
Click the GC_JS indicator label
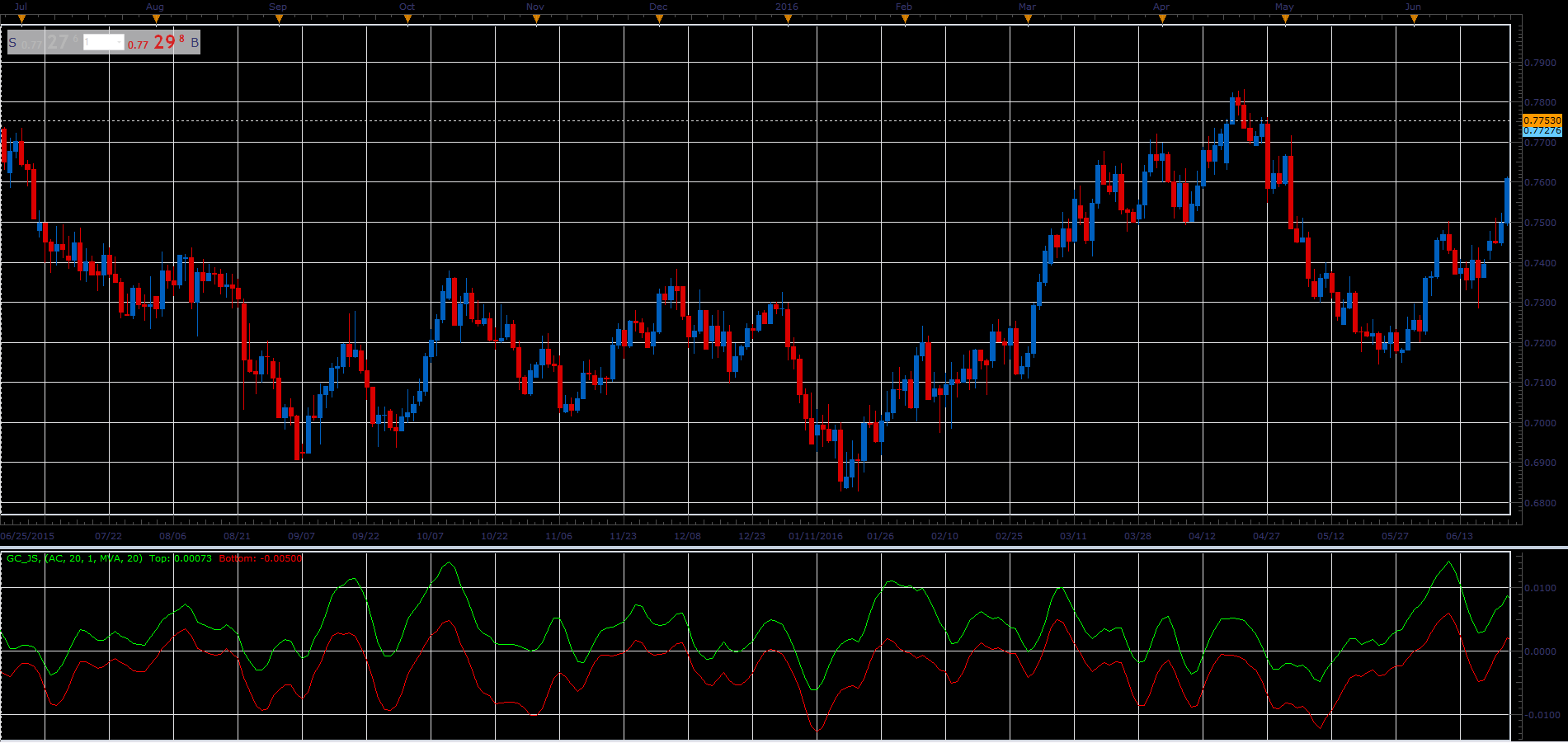coord(74,558)
